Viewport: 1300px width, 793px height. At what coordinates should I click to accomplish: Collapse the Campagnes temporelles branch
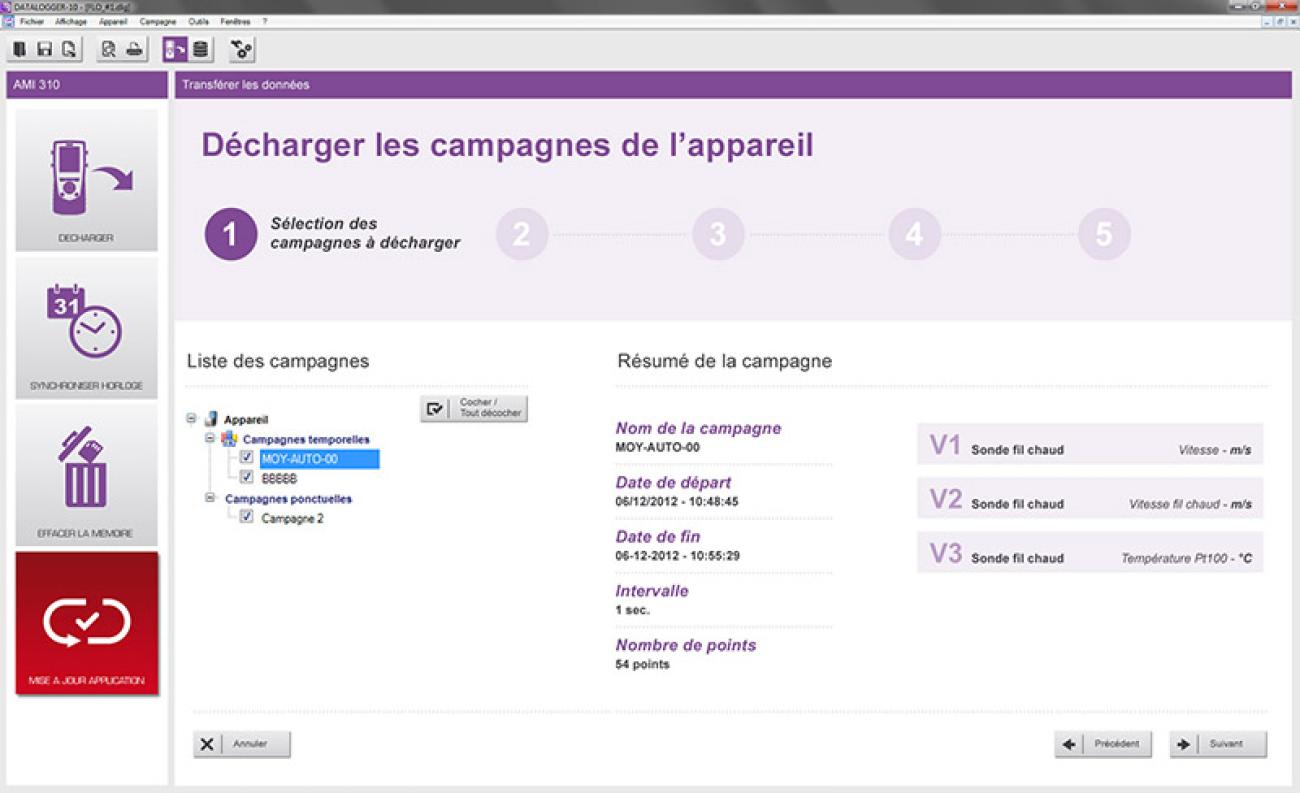tap(211, 438)
